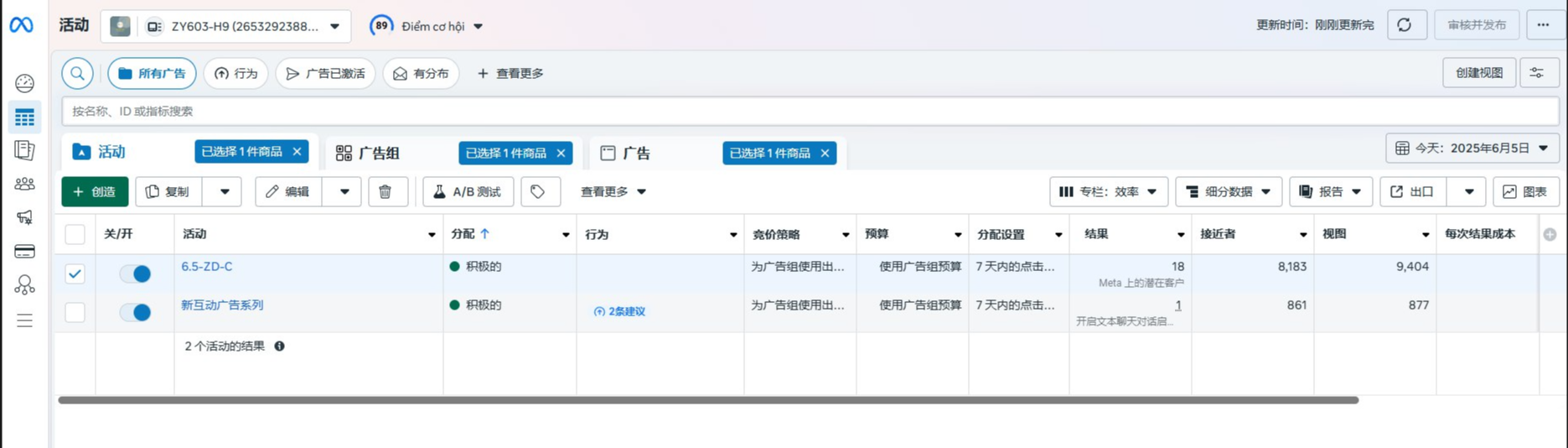1568x448 pixels.
Task: Click the refresh data icon button
Action: [1405, 25]
